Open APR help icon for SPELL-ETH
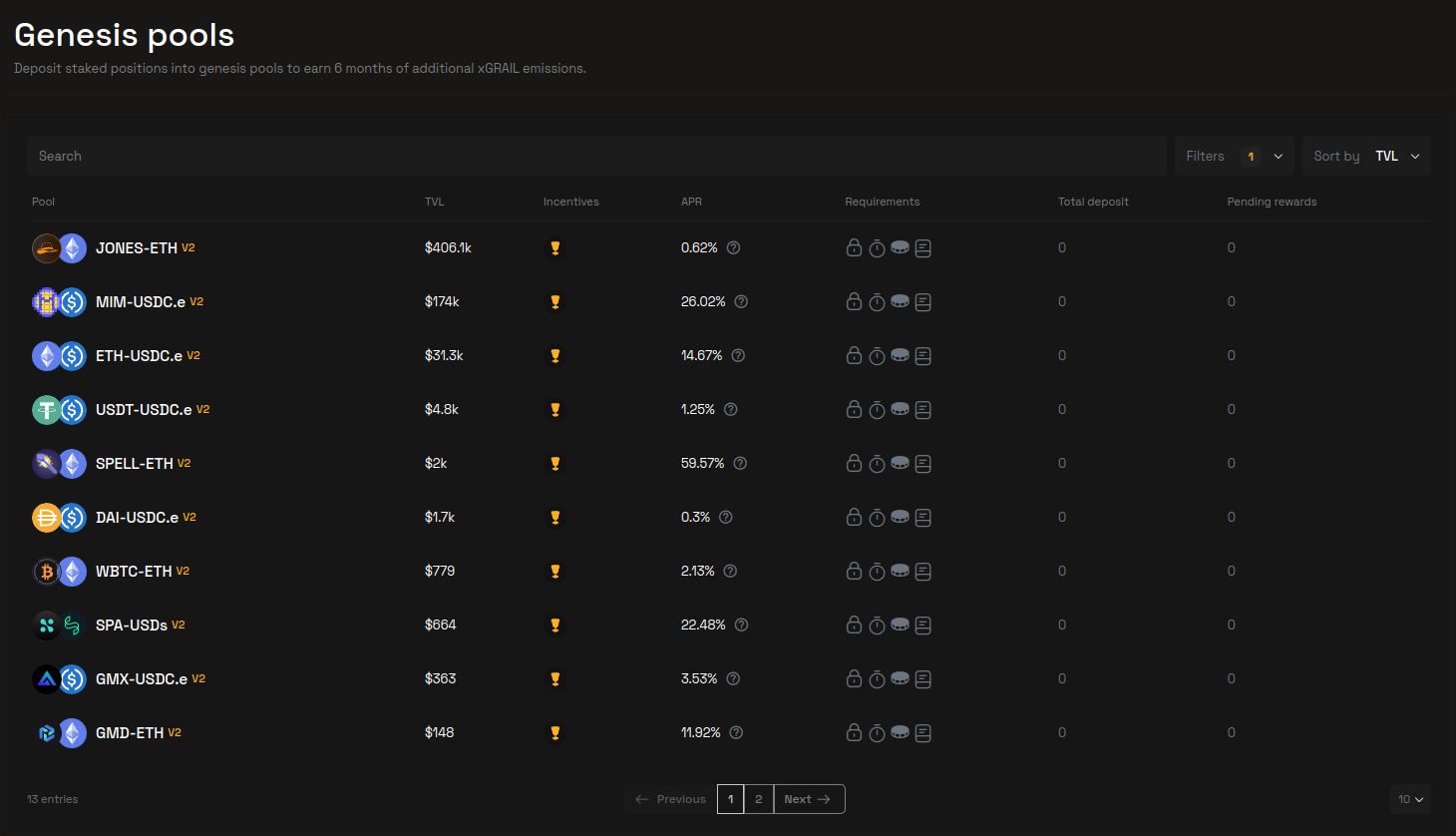 tap(740, 463)
